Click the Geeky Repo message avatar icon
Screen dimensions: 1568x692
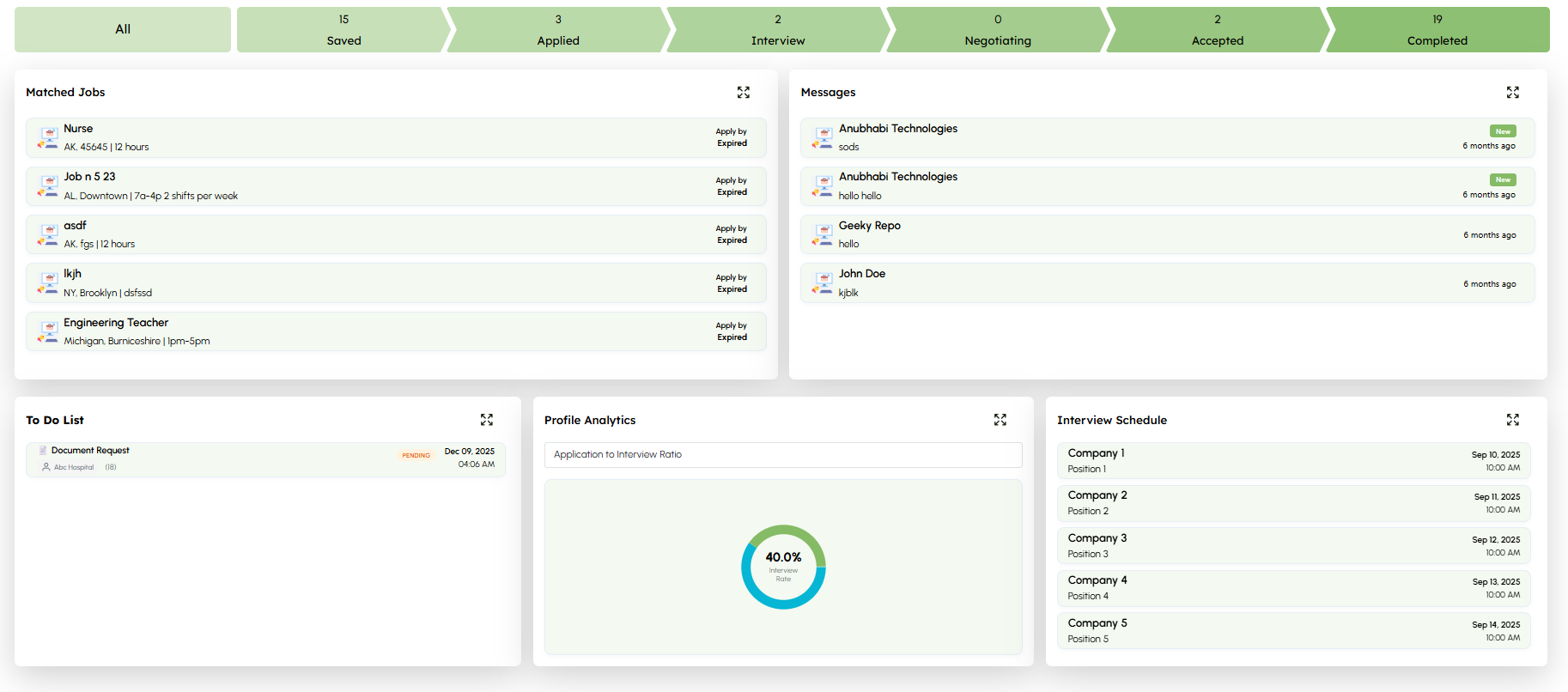pyautogui.click(x=823, y=235)
